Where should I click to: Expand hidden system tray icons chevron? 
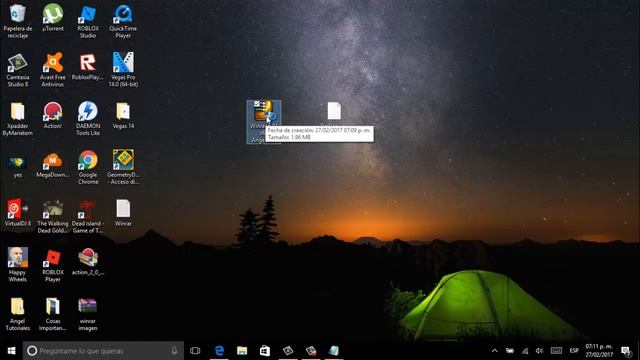(x=495, y=351)
